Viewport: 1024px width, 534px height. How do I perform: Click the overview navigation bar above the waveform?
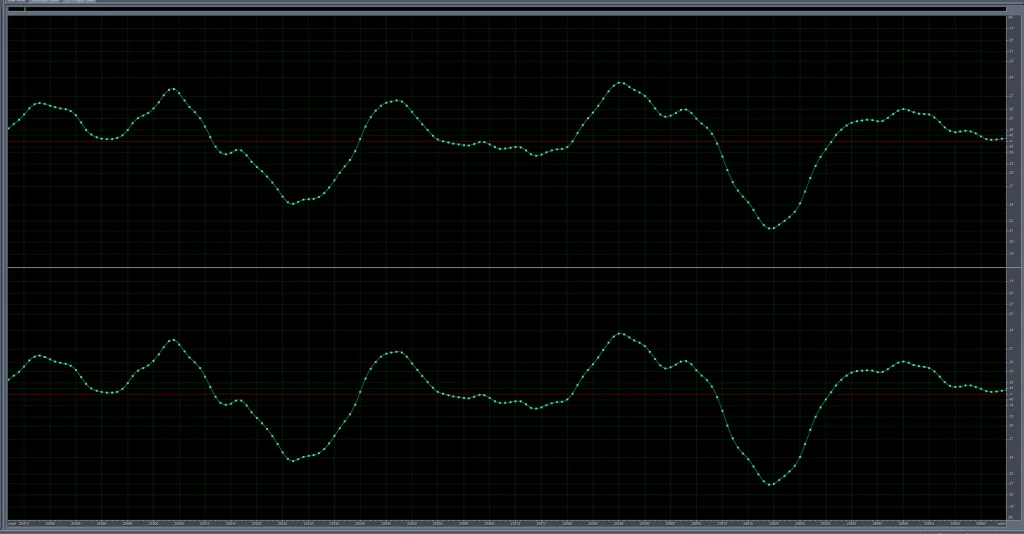tap(507, 9)
